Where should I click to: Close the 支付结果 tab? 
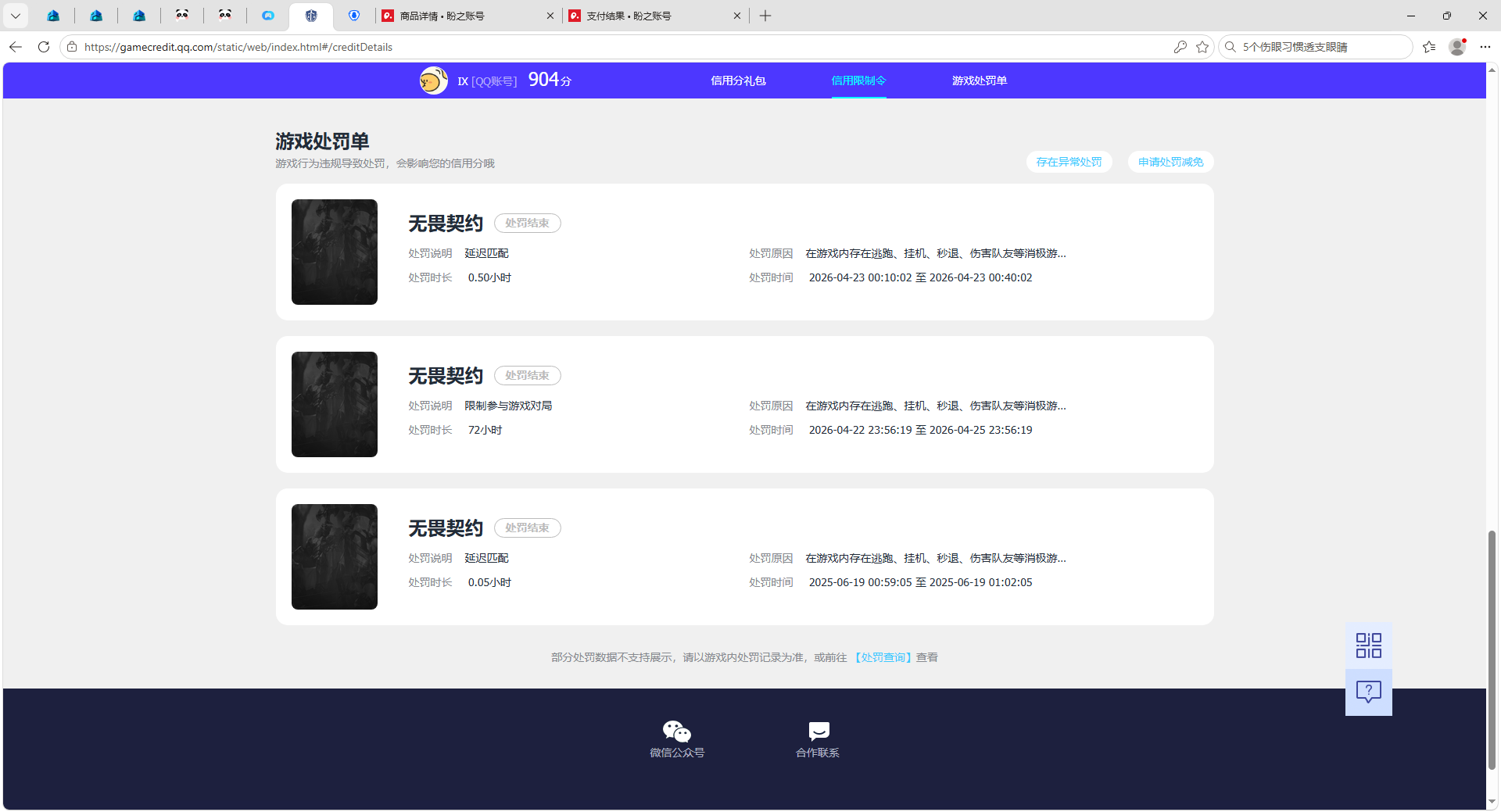[x=736, y=16]
